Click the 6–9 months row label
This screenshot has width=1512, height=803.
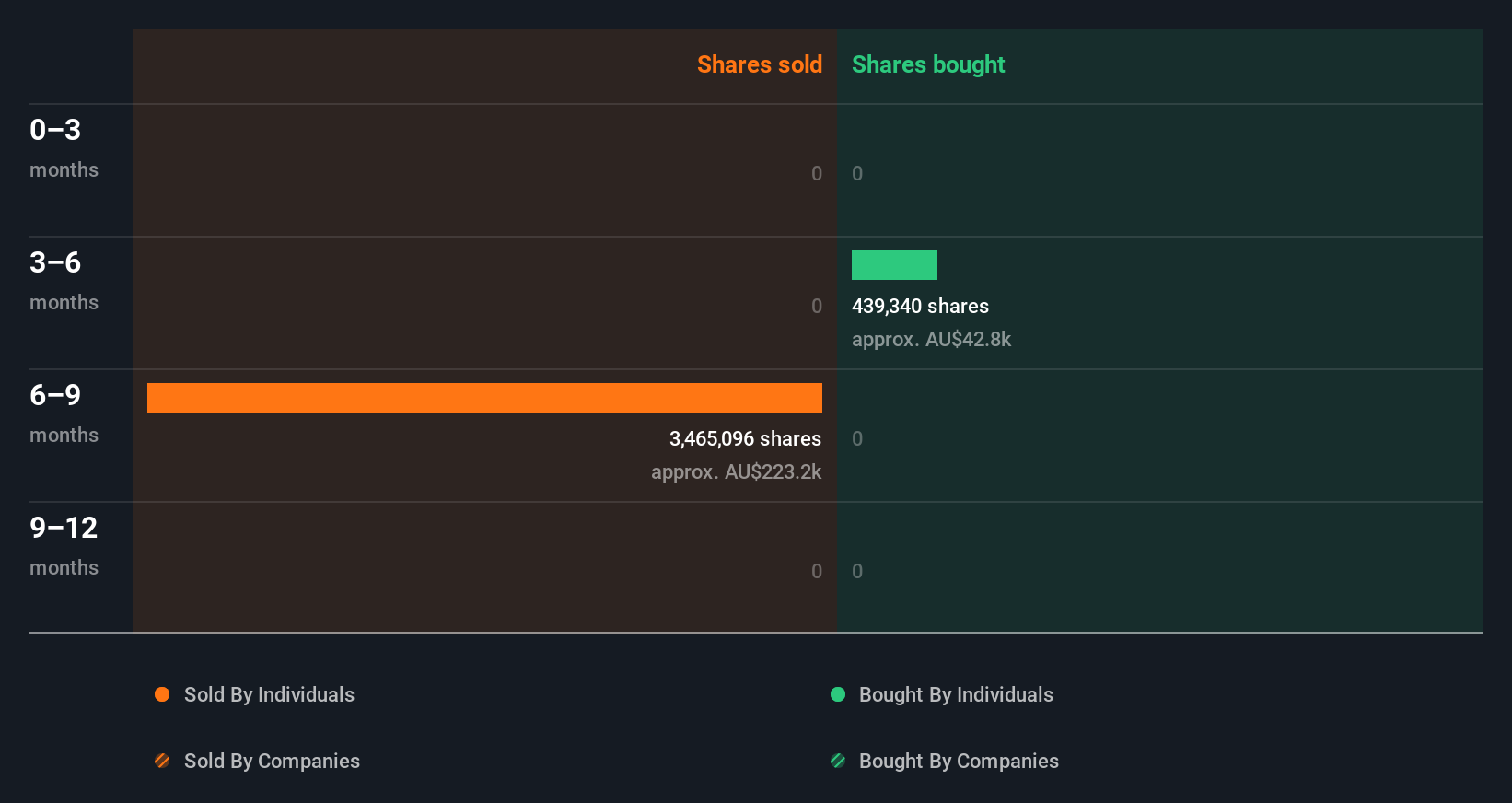pyautogui.click(x=64, y=413)
